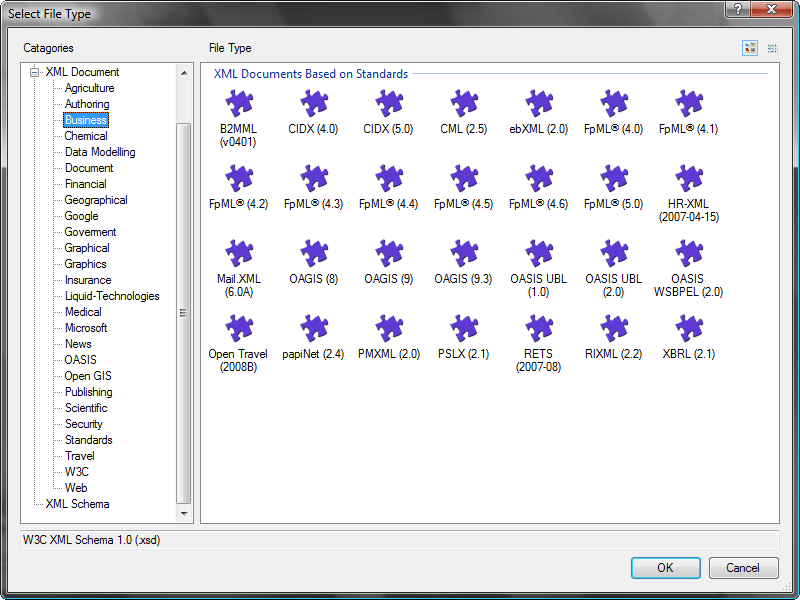Select the Financial category
Screen dimensions: 800x600
[85, 184]
